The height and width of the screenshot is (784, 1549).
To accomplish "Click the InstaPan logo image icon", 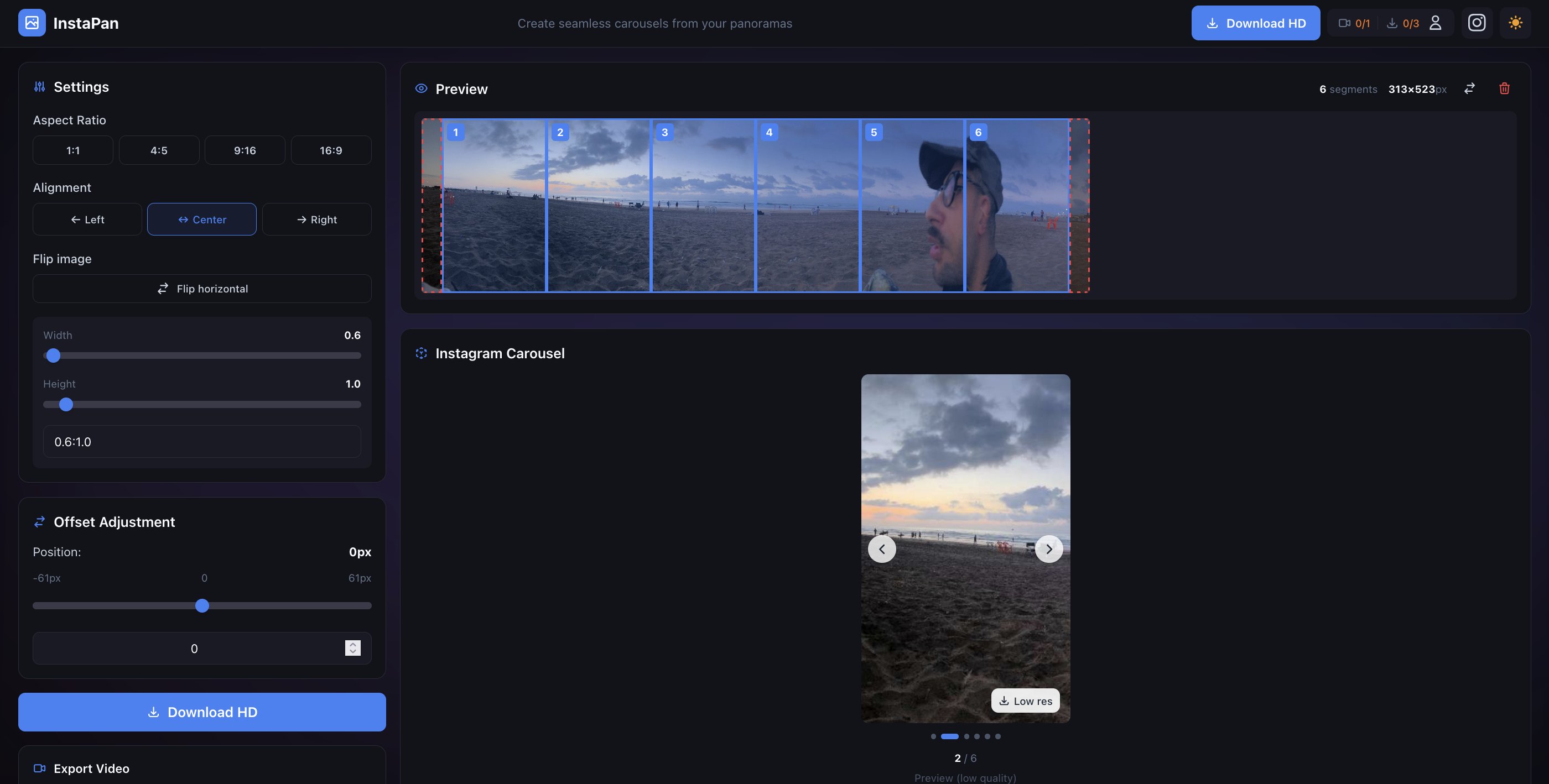I will point(32,22).
